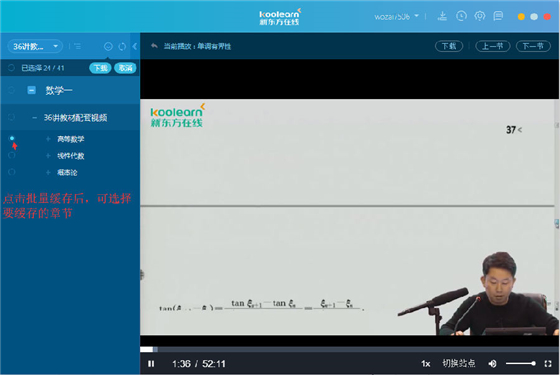This screenshot has height=375, width=560.
Task: Enter fullscreen video mode
Action: [x=548, y=364]
